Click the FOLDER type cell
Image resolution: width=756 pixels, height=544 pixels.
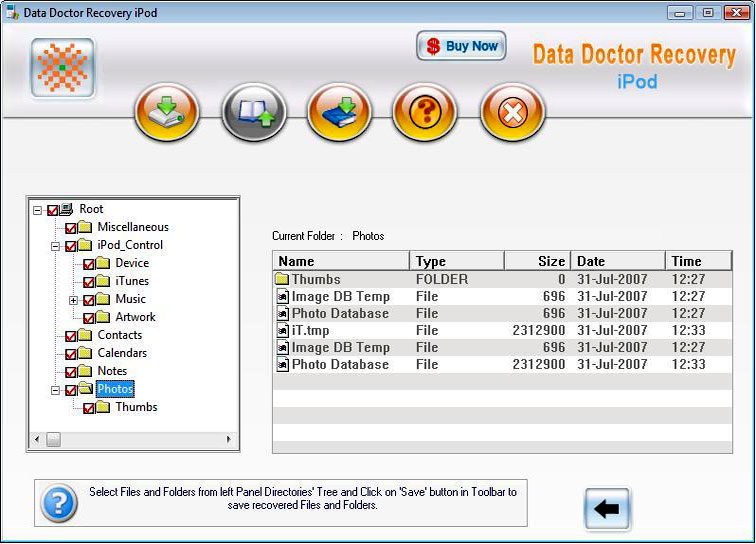click(442, 279)
